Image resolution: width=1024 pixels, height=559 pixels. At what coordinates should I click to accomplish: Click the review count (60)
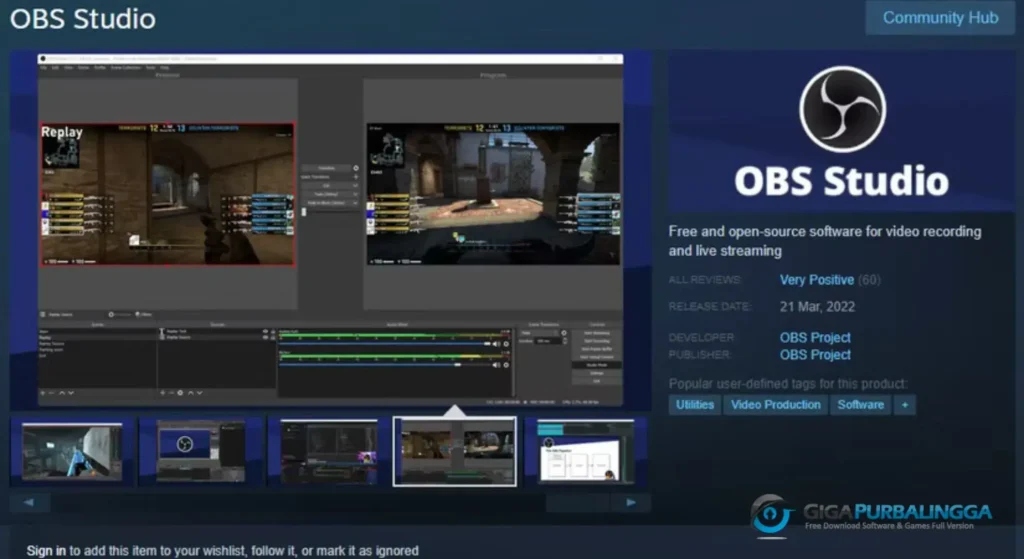click(x=869, y=280)
